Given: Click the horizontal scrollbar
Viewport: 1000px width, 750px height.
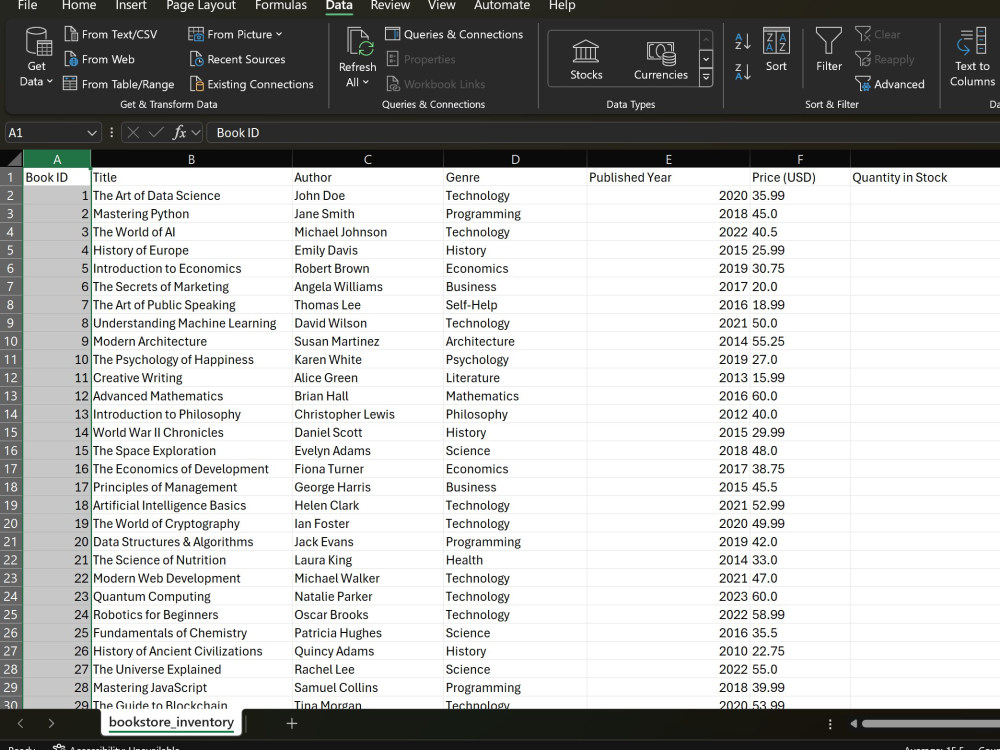Looking at the screenshot, I should coord(930,724).
